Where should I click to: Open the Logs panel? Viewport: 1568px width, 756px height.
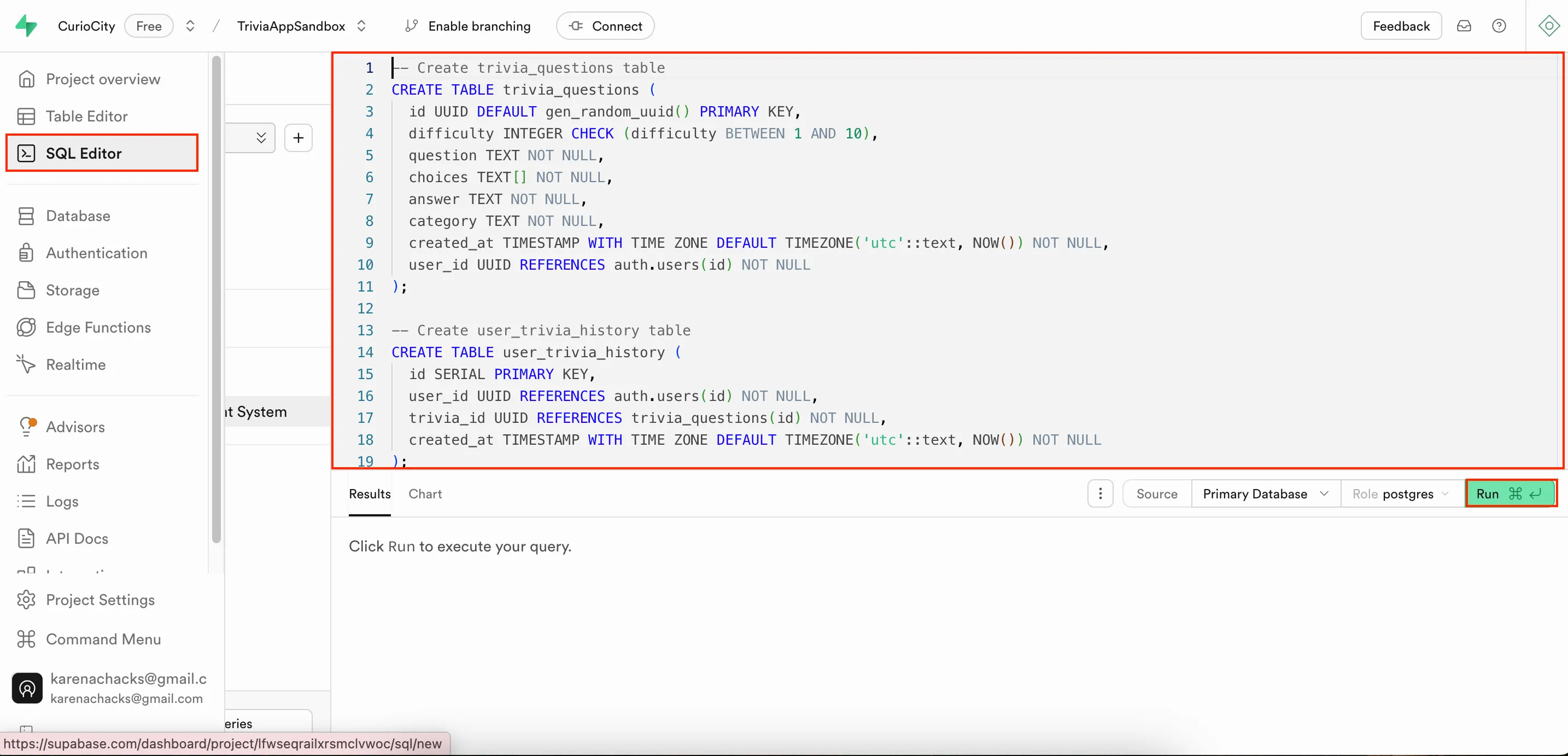click(63, 502)
